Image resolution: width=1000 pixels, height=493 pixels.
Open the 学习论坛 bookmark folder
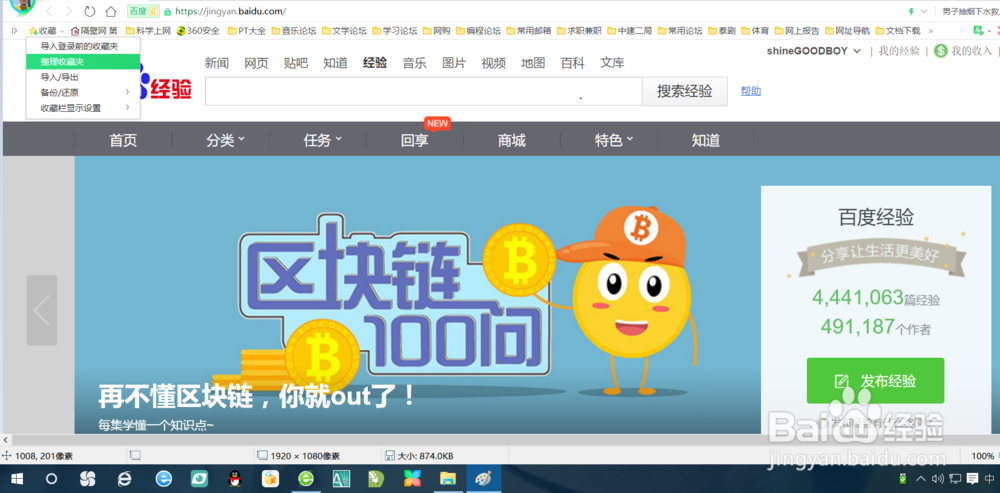(x=395, y=31)
